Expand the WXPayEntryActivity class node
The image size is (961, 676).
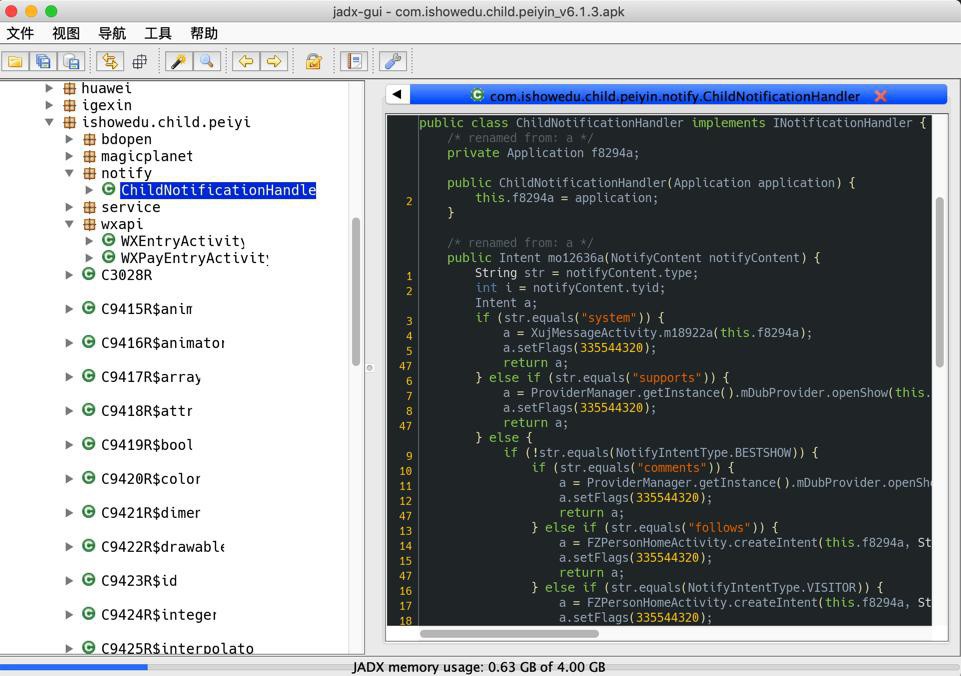pyautogui.click(x=89, y=258)
